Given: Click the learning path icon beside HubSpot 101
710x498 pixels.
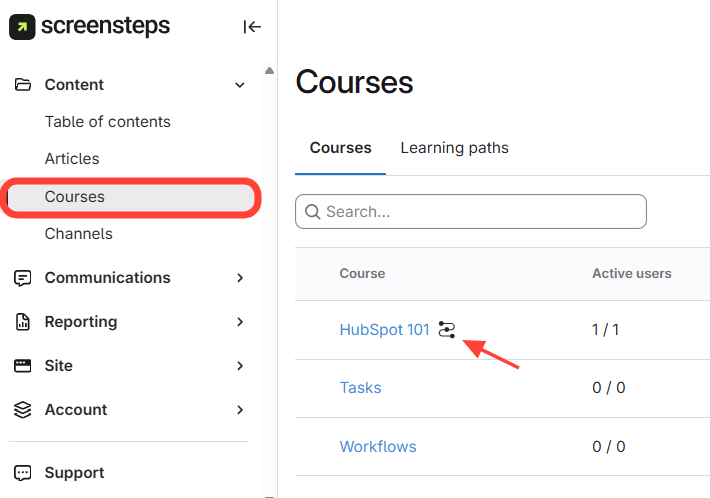Looking at the screenshot, I should tap(447, 330).
